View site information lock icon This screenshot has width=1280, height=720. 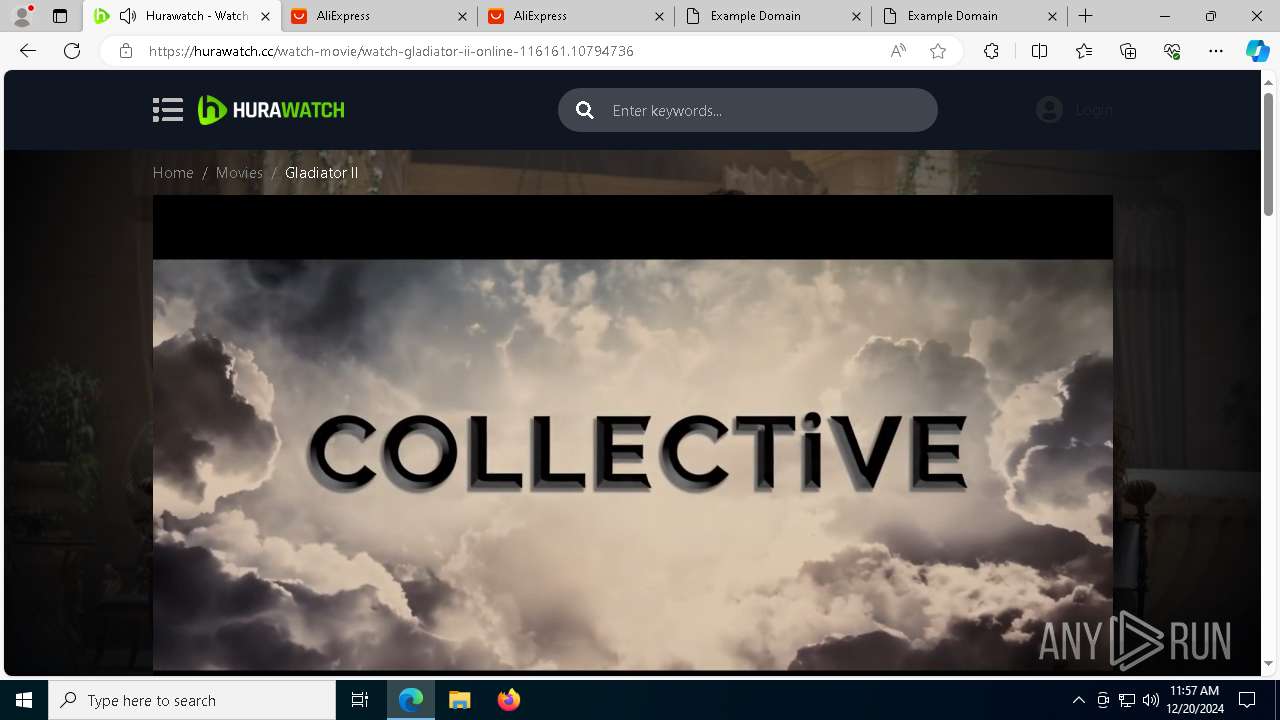point(126,51)
